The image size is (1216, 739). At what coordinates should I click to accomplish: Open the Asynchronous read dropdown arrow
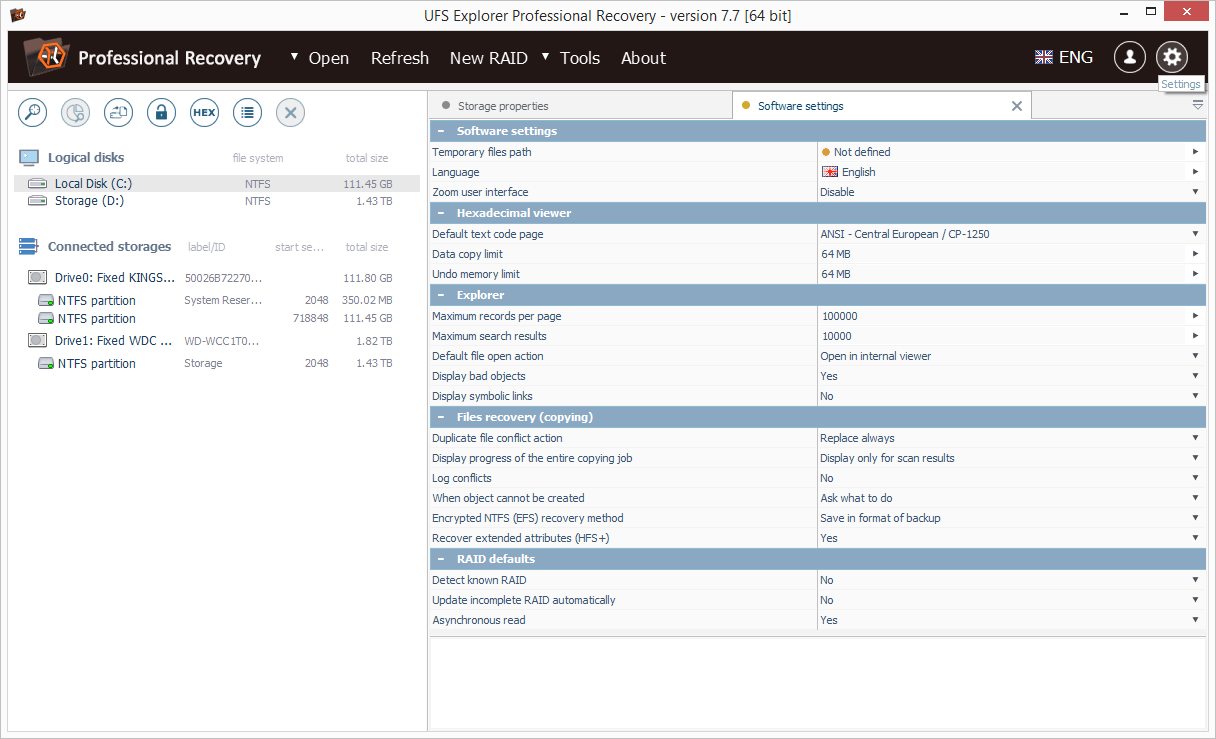1195,620
